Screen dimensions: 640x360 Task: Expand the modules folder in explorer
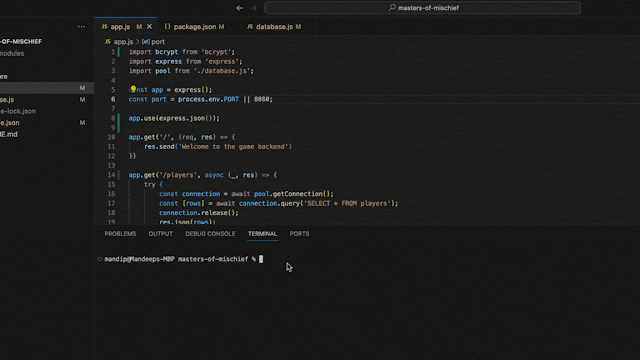47,53
